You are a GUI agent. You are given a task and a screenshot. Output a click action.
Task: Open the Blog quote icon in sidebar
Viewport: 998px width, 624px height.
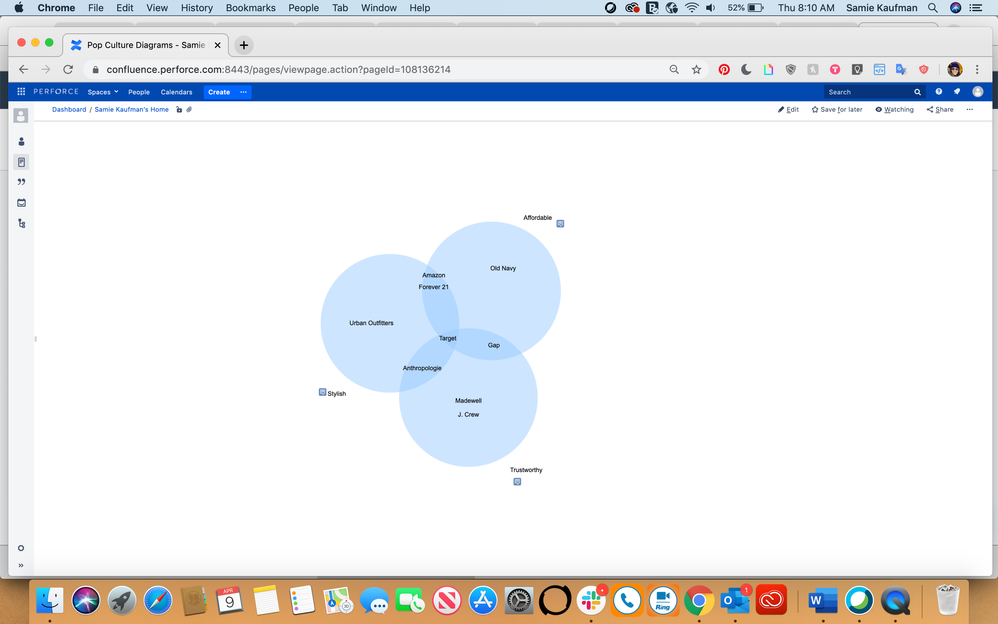point(21,182)
